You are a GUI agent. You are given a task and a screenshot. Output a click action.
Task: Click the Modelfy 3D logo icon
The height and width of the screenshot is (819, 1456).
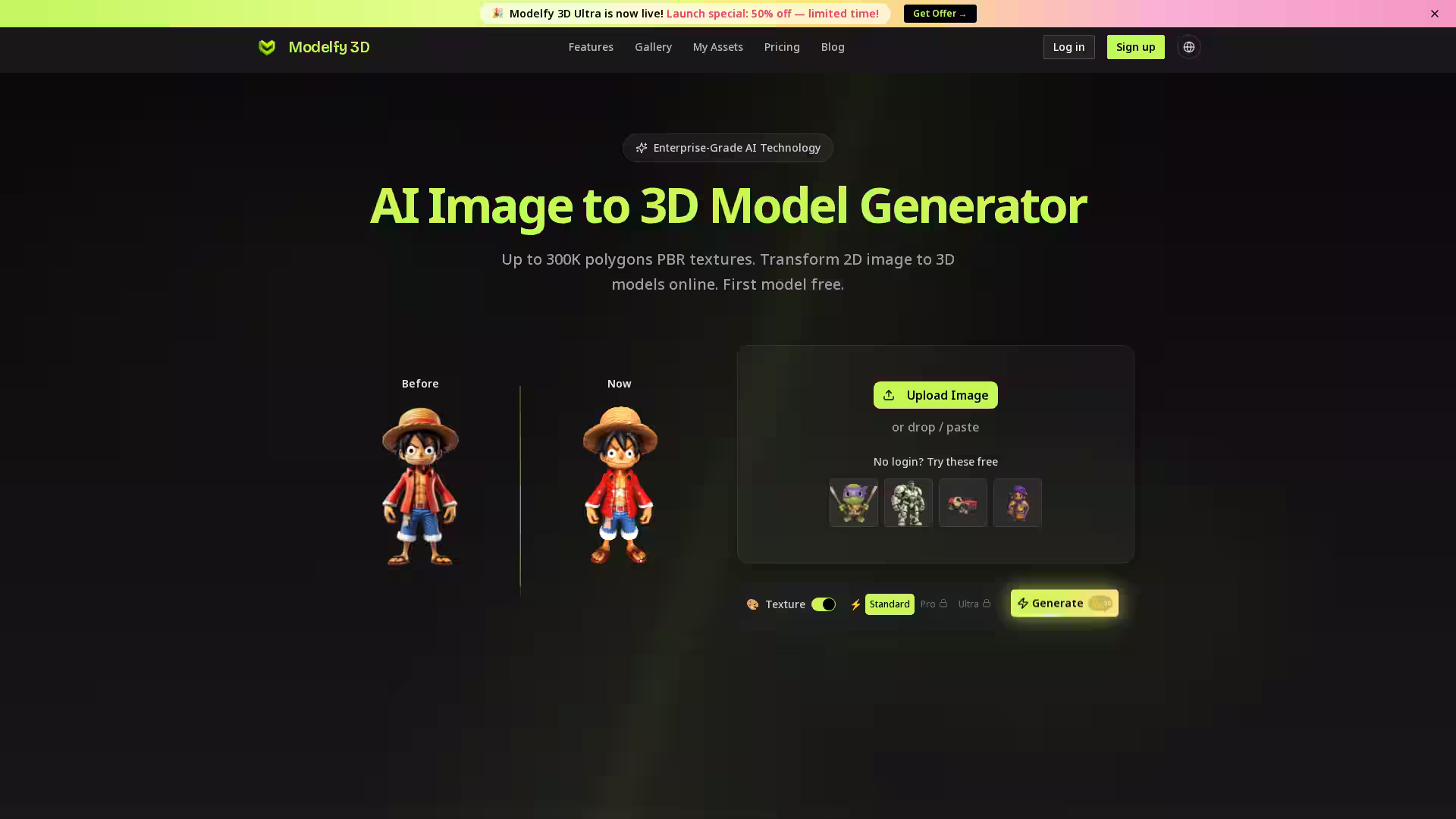[x=267, y=47]
